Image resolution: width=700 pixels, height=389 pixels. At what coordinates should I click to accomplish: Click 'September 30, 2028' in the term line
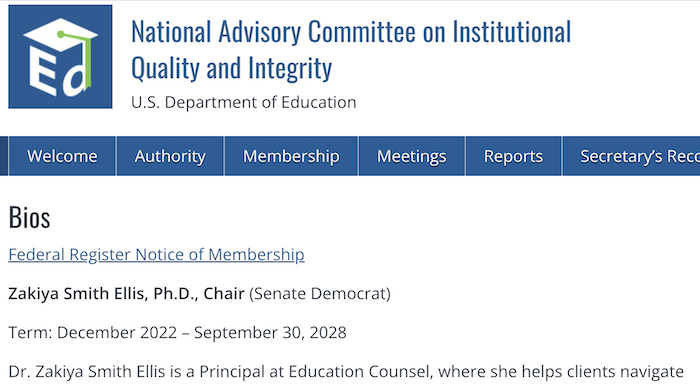click(270, 333)
